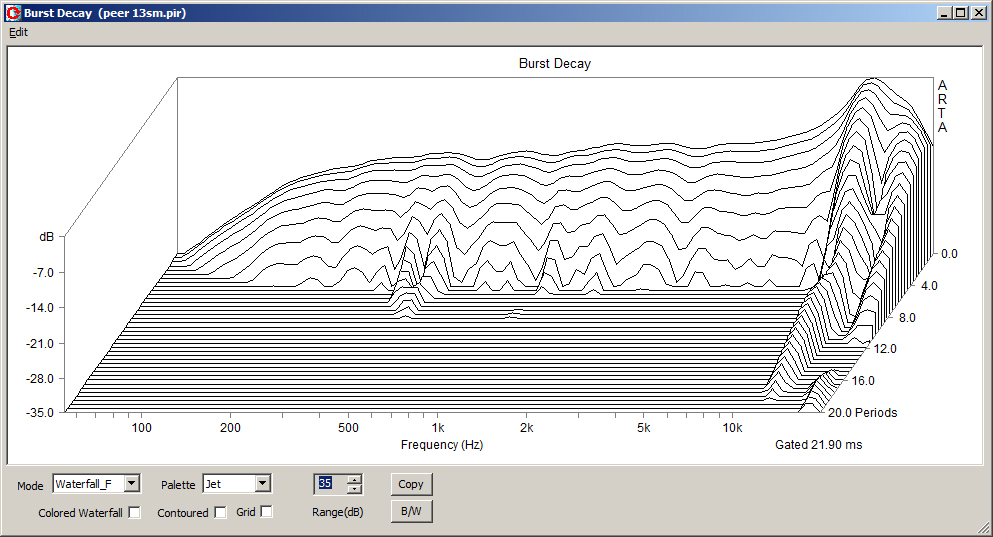Decrease range with the spinner down arrow
The image size is (993, 537).
click(x=354, y=489)
